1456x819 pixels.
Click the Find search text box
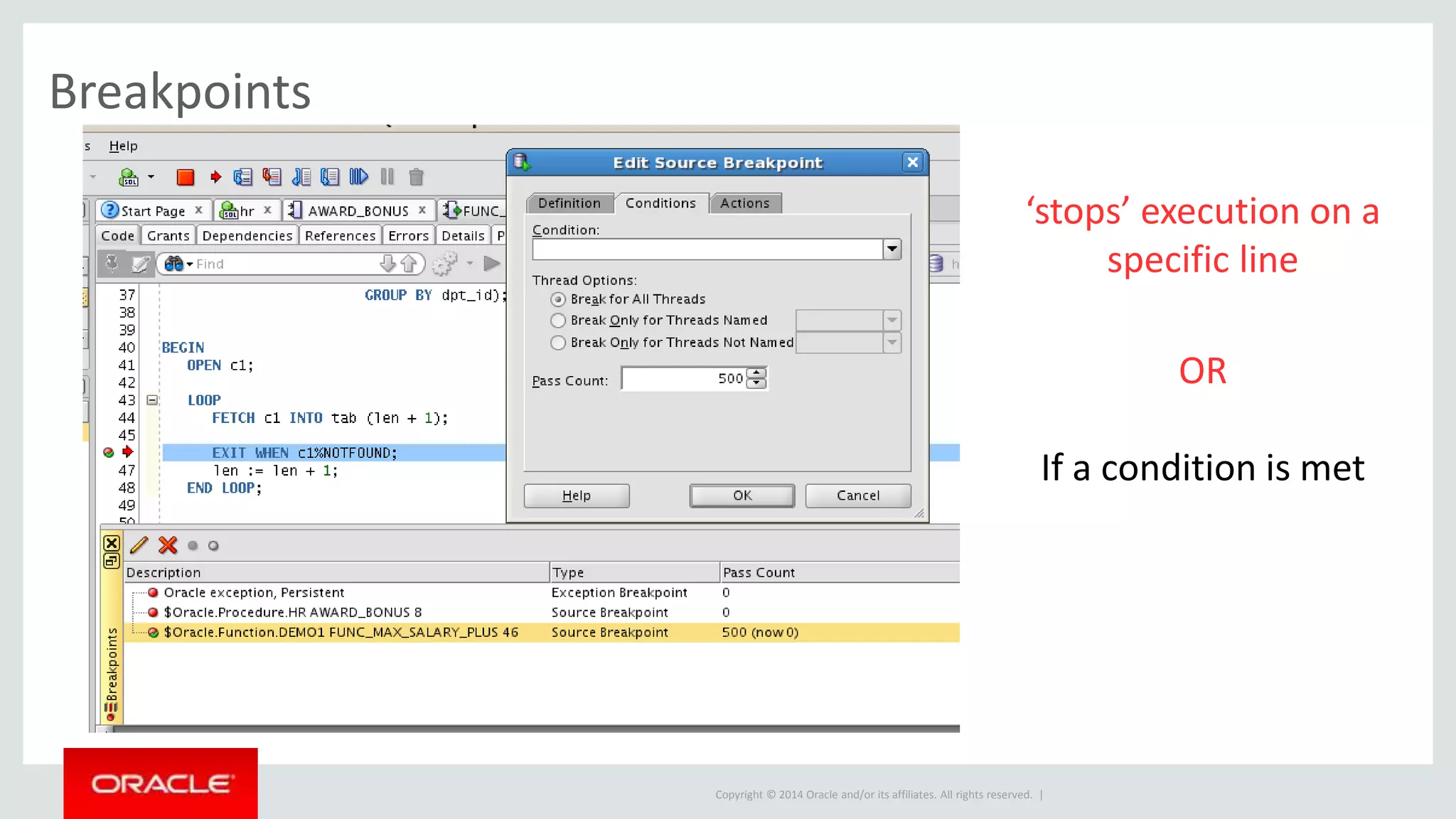tap(284, 264)
